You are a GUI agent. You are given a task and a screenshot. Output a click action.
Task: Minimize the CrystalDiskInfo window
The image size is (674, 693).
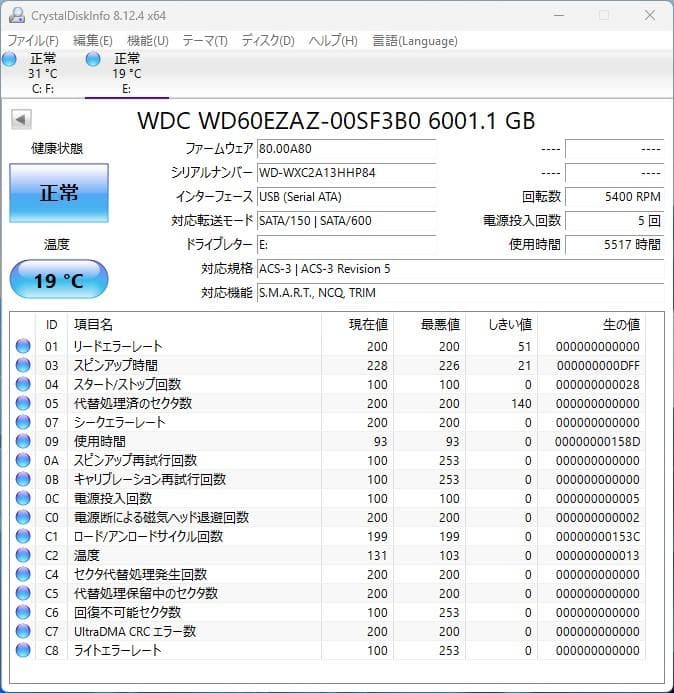tap(559, 15)
